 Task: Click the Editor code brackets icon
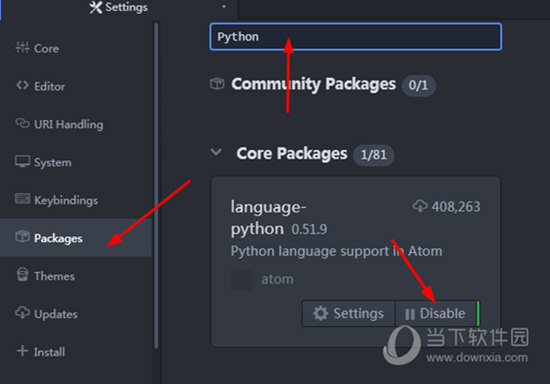tap(22, 85)
